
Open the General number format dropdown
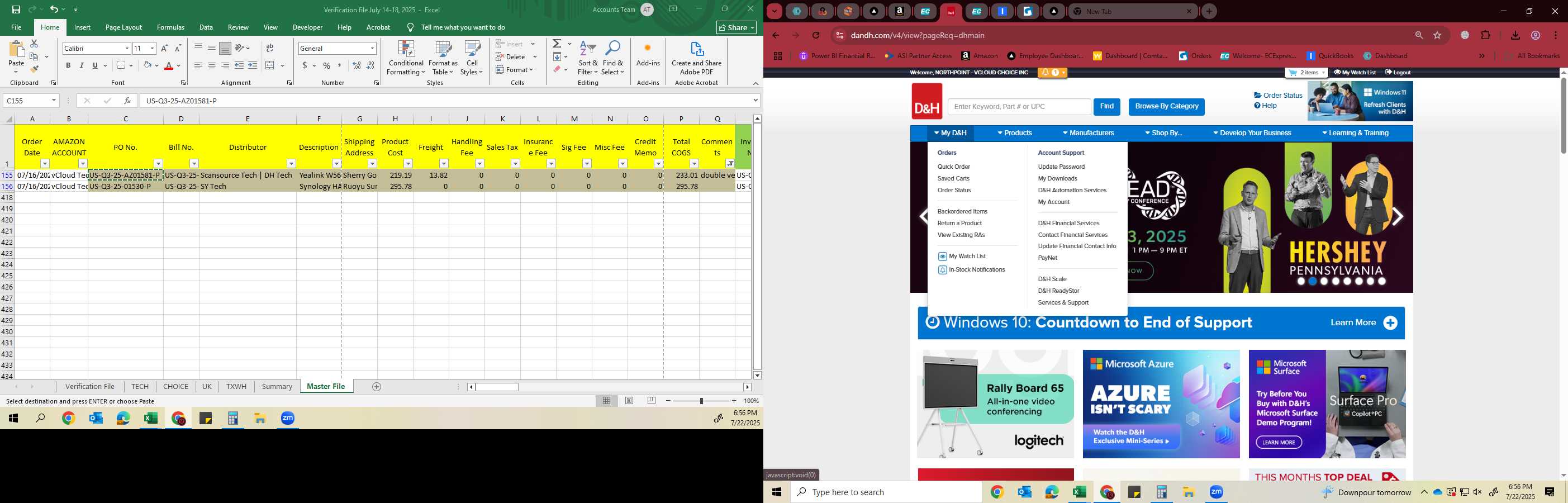click(372, 48)
